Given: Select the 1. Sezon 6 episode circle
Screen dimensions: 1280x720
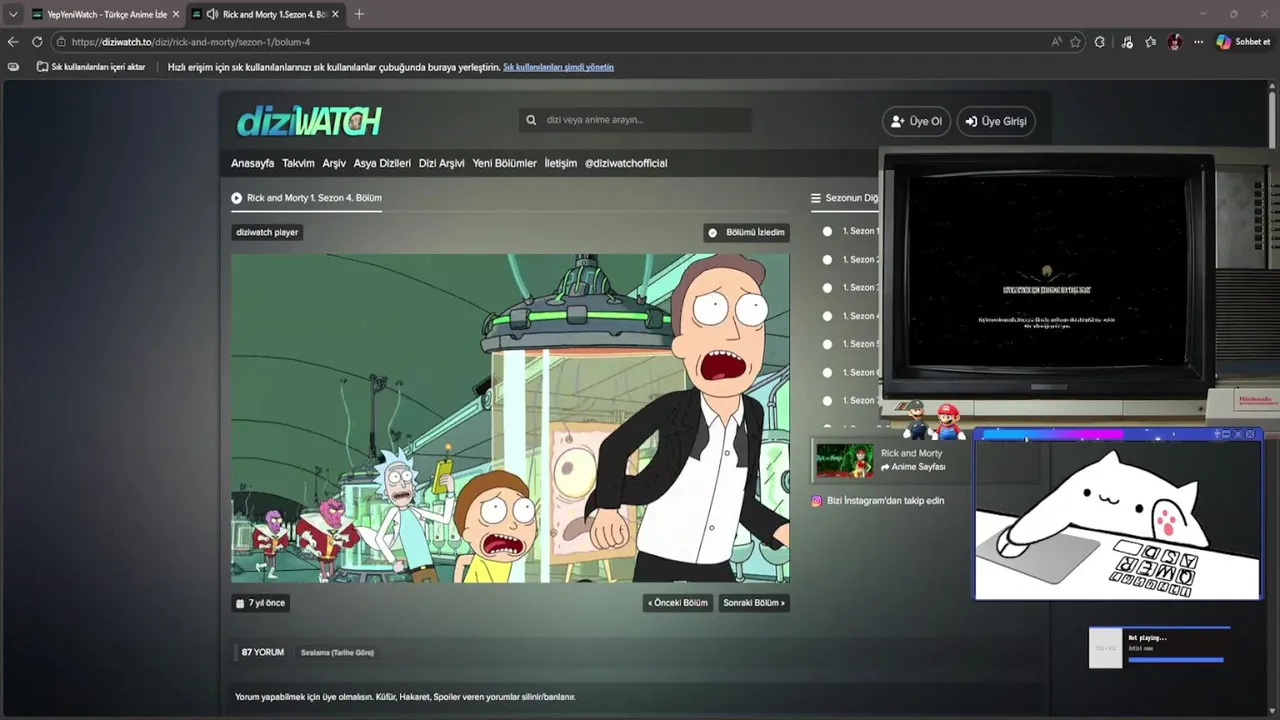Looking at the screenshot, I should [827, 372].
